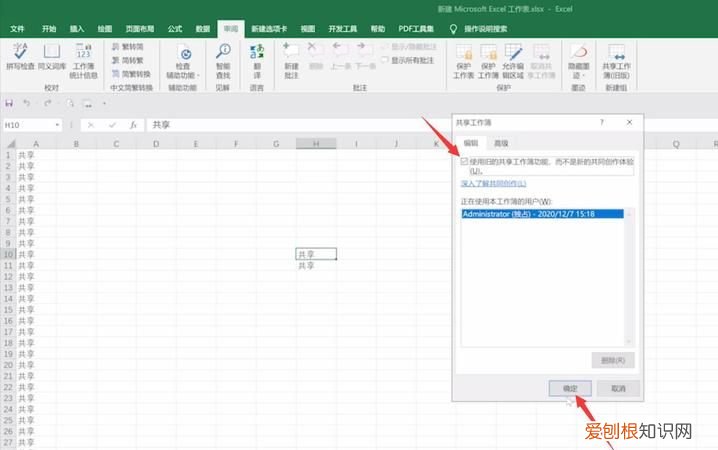Toggle 显示所有批注 show all comments

(407, 60)
